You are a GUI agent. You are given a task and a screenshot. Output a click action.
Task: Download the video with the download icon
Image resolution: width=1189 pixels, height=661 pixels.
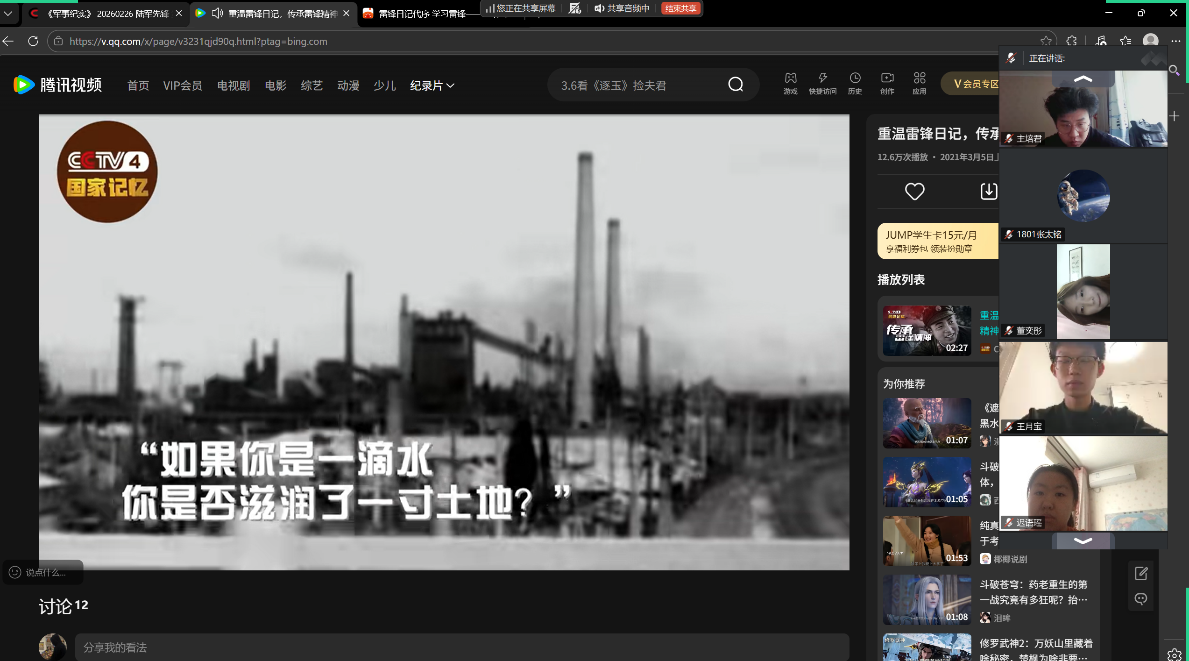988,191
